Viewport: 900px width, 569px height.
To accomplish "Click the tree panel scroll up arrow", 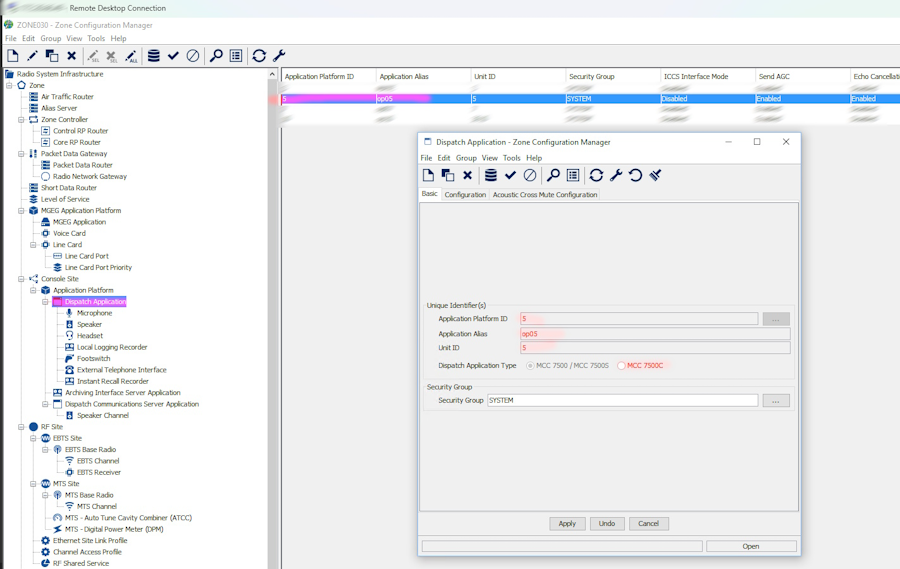I will point(272,74).
